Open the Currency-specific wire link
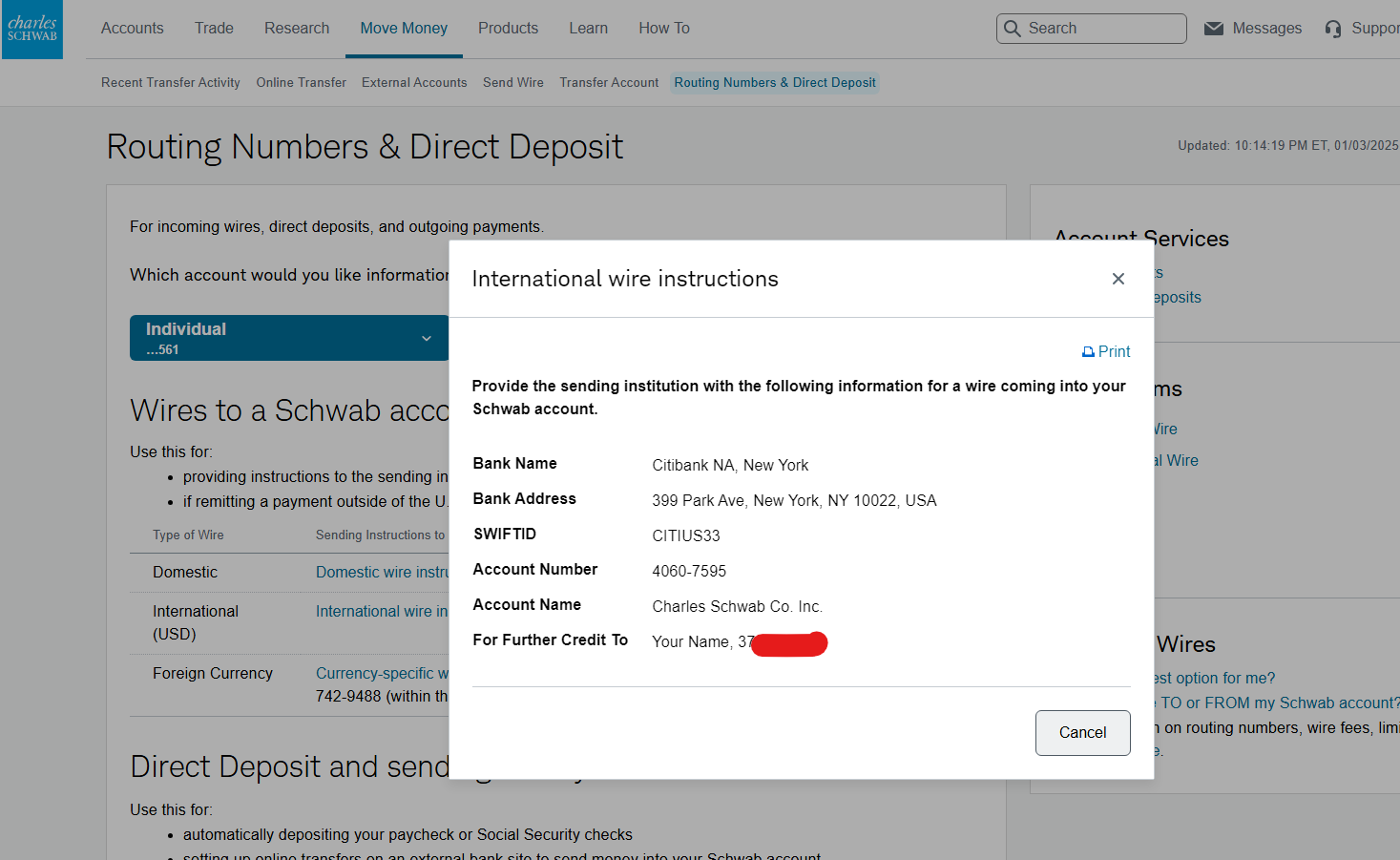 pyautogui.click(x=382, y=674)
